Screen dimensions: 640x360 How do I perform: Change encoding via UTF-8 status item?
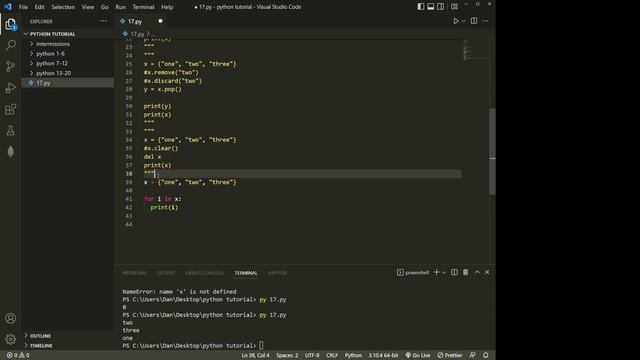(x=312, y=355)
